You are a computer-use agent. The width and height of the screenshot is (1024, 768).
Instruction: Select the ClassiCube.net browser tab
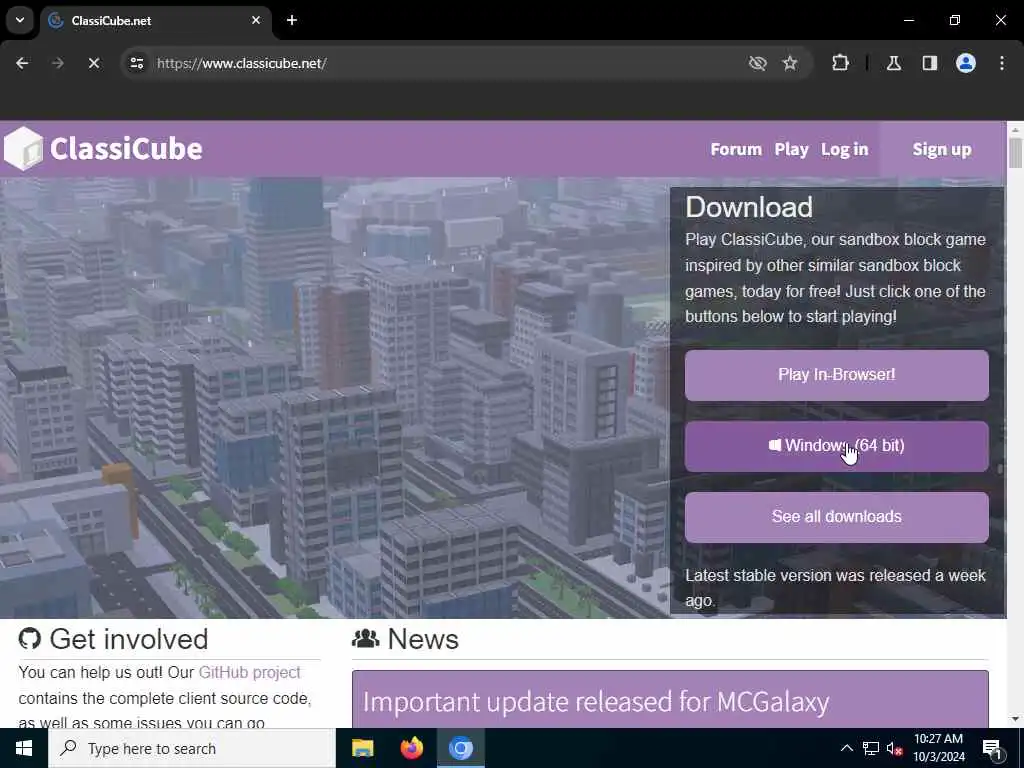point(155,20)
